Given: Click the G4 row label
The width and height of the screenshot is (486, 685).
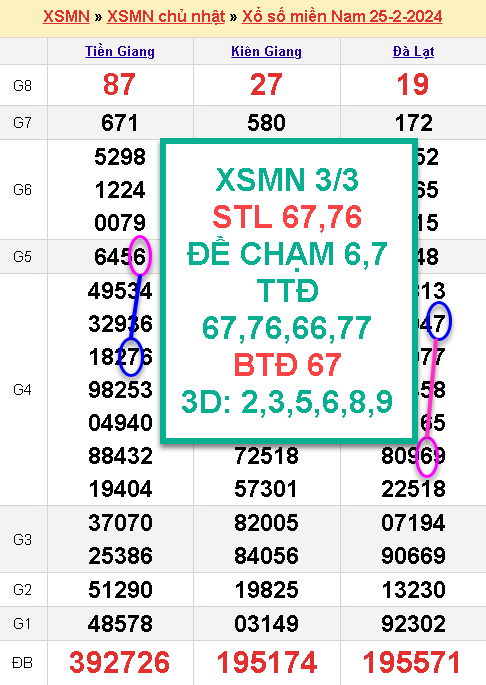Looking at the screenshot, I should (22, 389).
